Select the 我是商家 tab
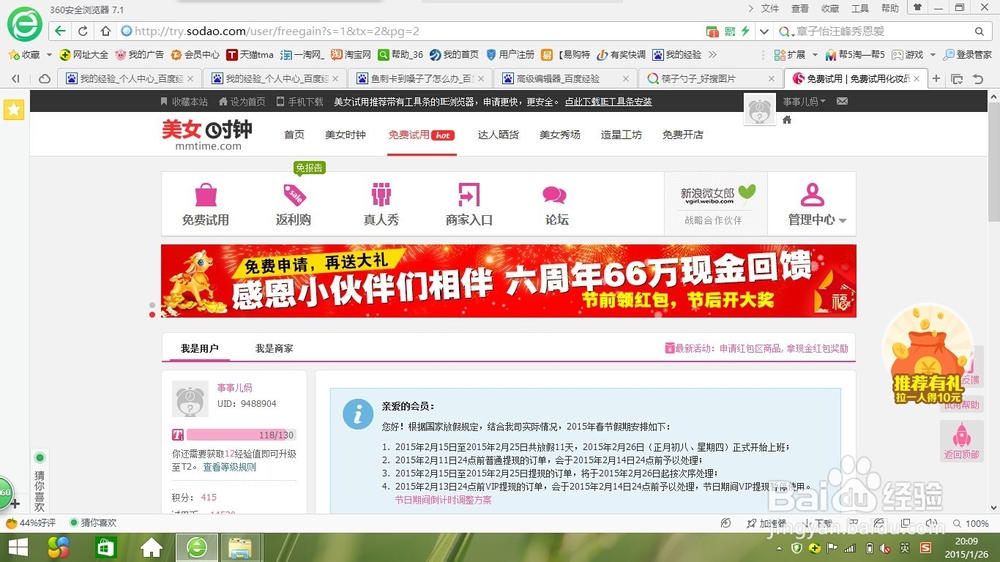Image resolution: width=1000 pixels, height=562 pixels. tap(274, 348)
